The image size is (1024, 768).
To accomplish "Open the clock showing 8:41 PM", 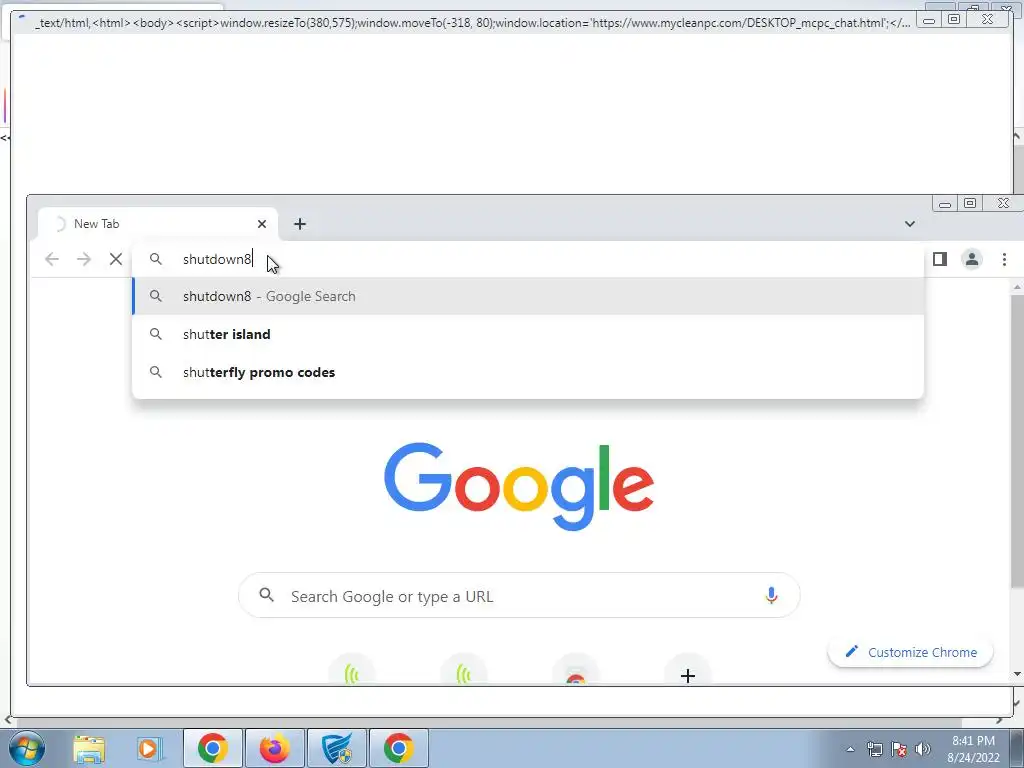I will 973,749.
